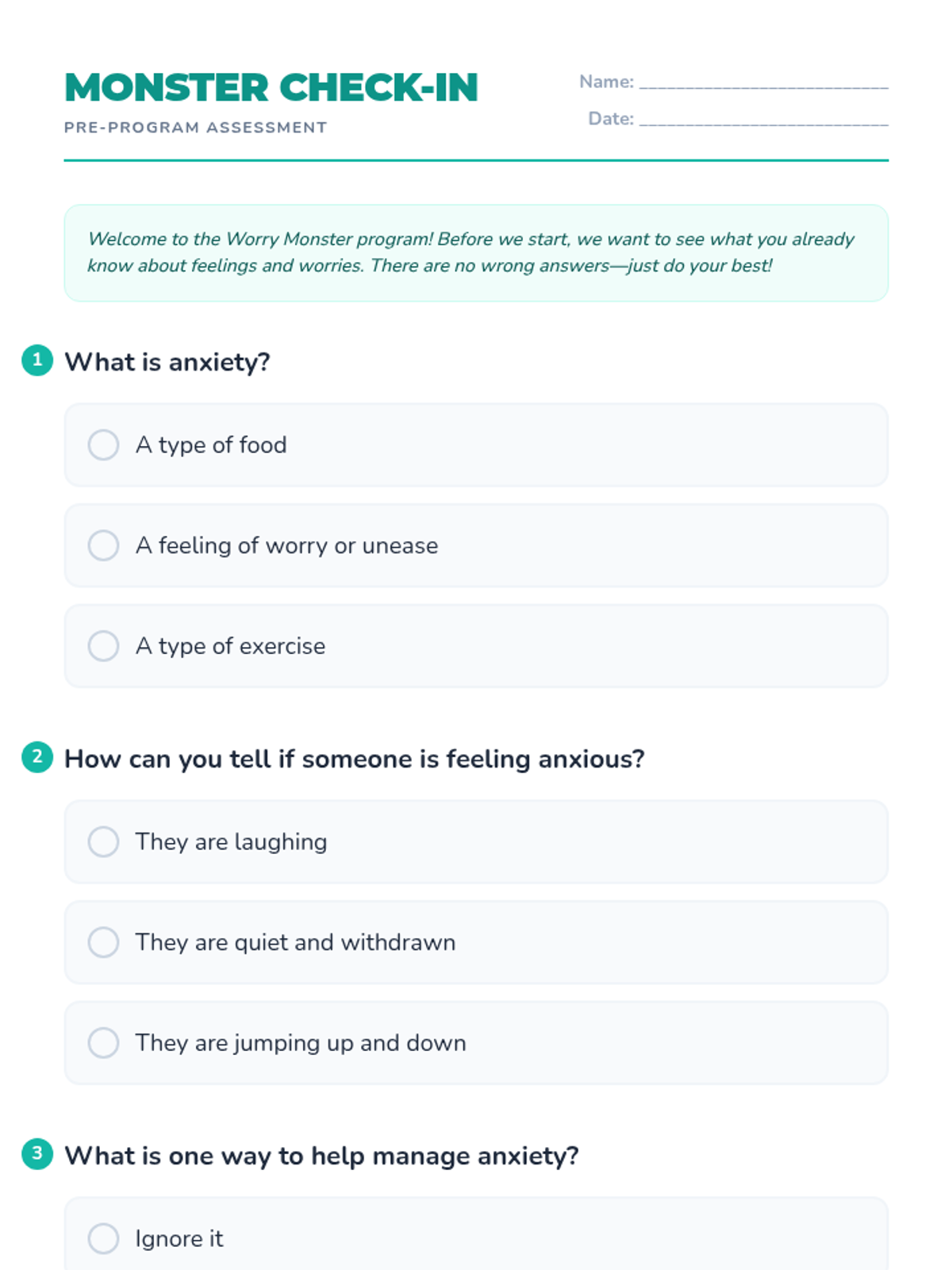Click the "Pre-Program Assessment" subtitle
Screen dimensions: 952x1270
pyautogui.click(x=195, y=128)
